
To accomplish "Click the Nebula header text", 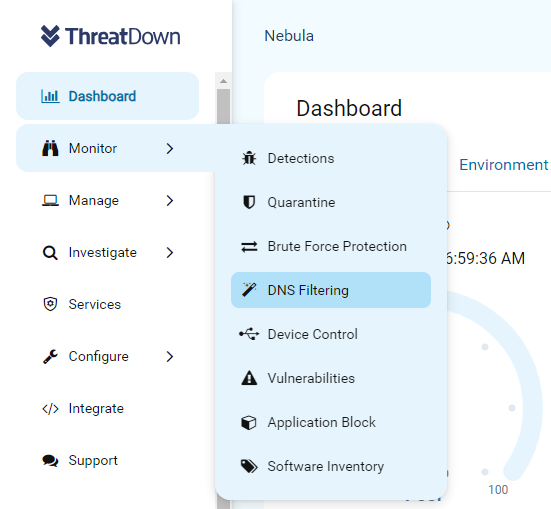I will (289, 36).
